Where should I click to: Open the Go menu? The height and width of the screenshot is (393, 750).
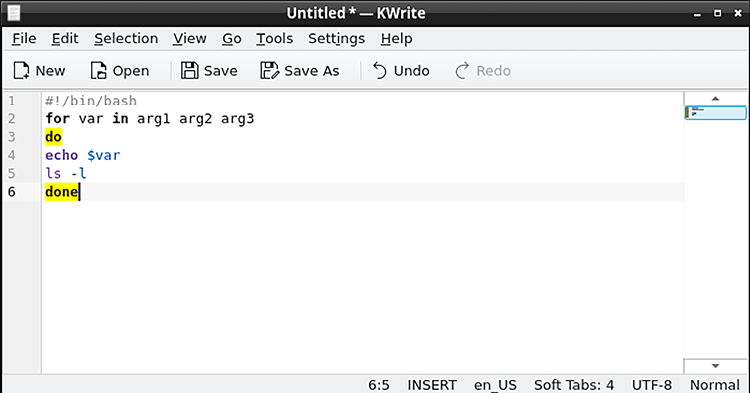coord(232,38)
